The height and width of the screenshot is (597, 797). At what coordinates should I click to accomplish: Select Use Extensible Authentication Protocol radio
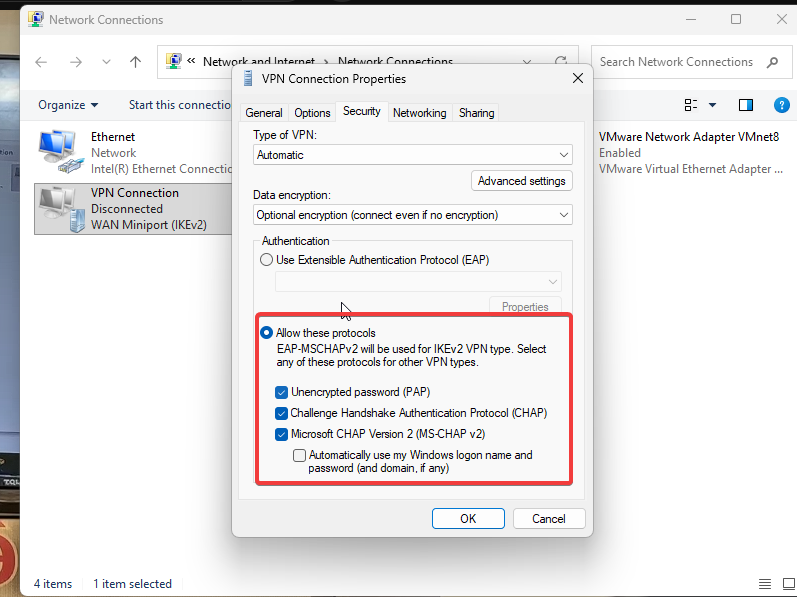[x=266, y=260]
